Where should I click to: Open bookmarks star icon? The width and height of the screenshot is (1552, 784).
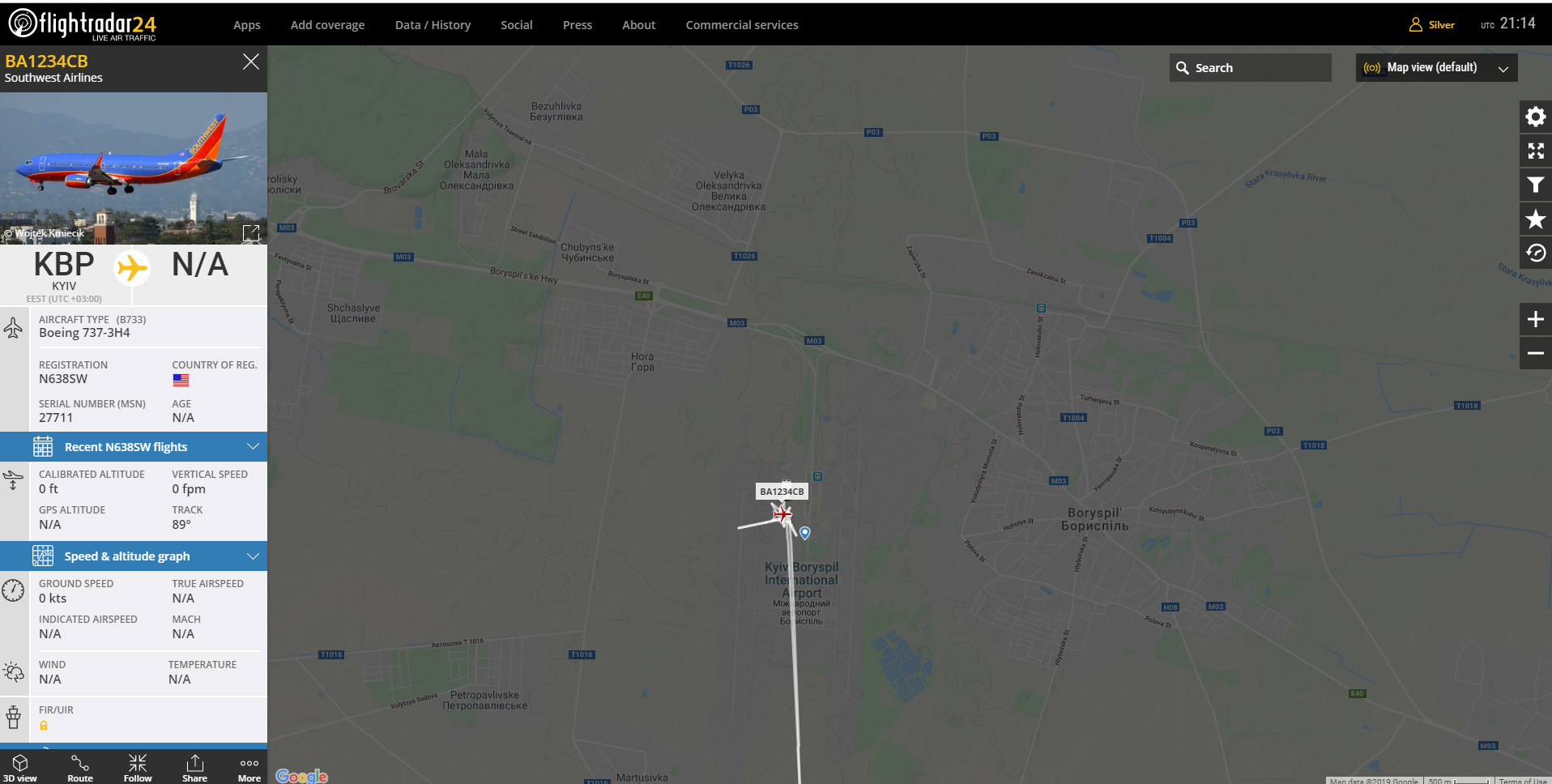tap(1535, 219)
